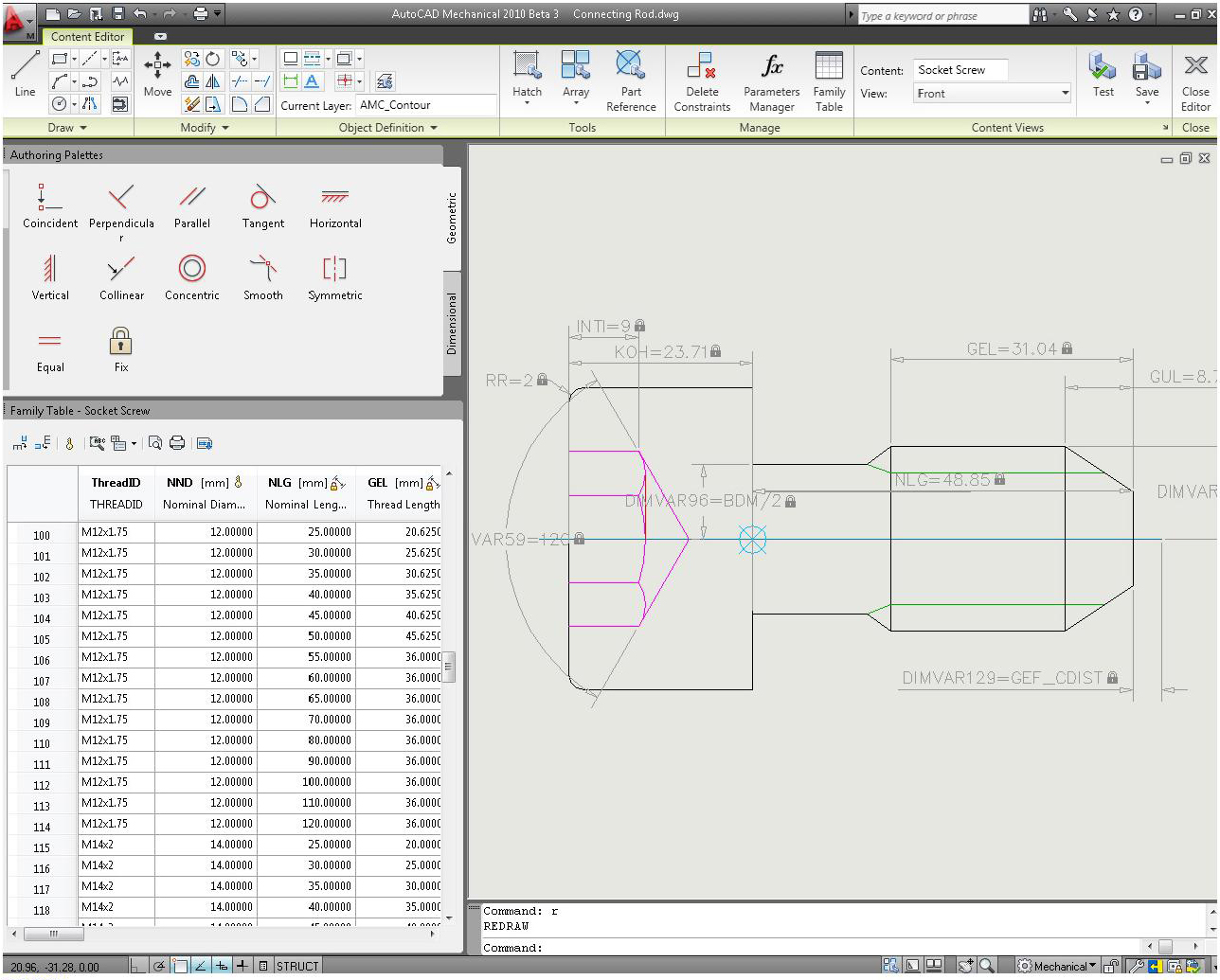1220x980 pixels.
Task: Expand the Object Definition panel
Action: [x=388, y=128]
